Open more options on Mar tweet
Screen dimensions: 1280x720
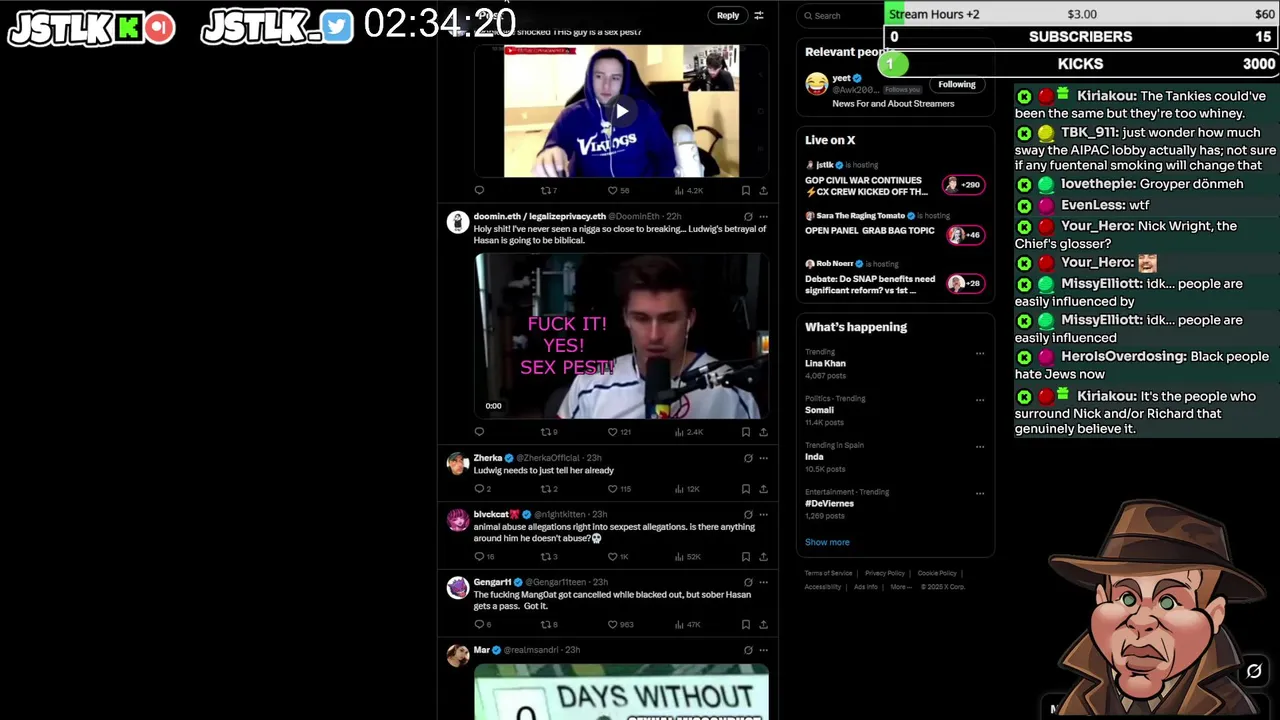(x=763, y=650)
